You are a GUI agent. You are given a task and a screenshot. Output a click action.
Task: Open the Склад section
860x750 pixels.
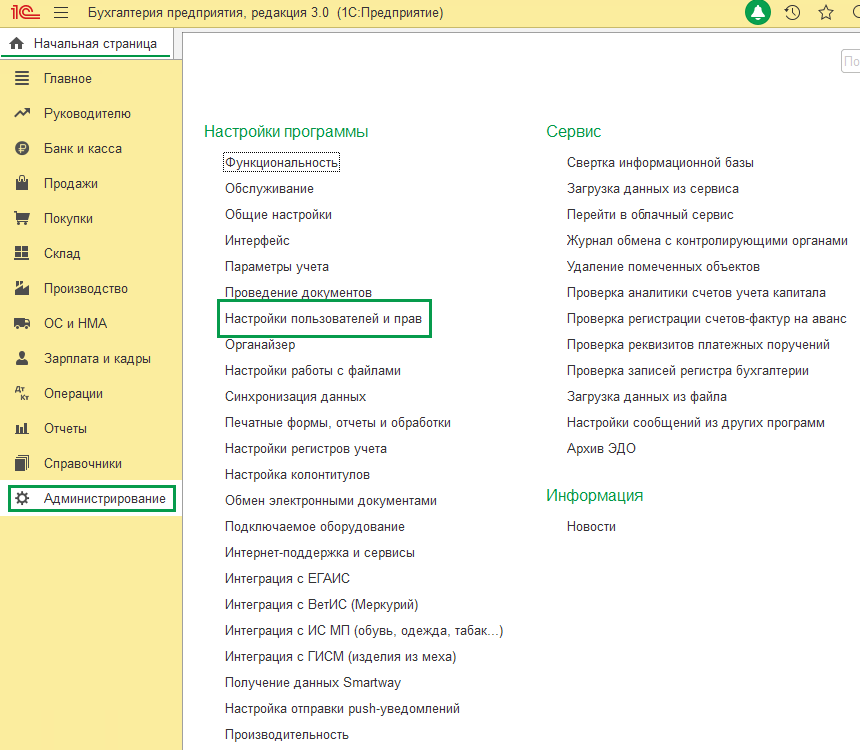(x=62, y=253)
